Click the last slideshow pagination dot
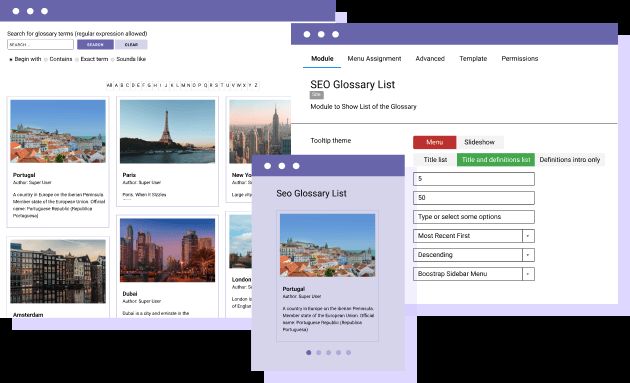Screen dimensions: 630x383 [348, 352]
